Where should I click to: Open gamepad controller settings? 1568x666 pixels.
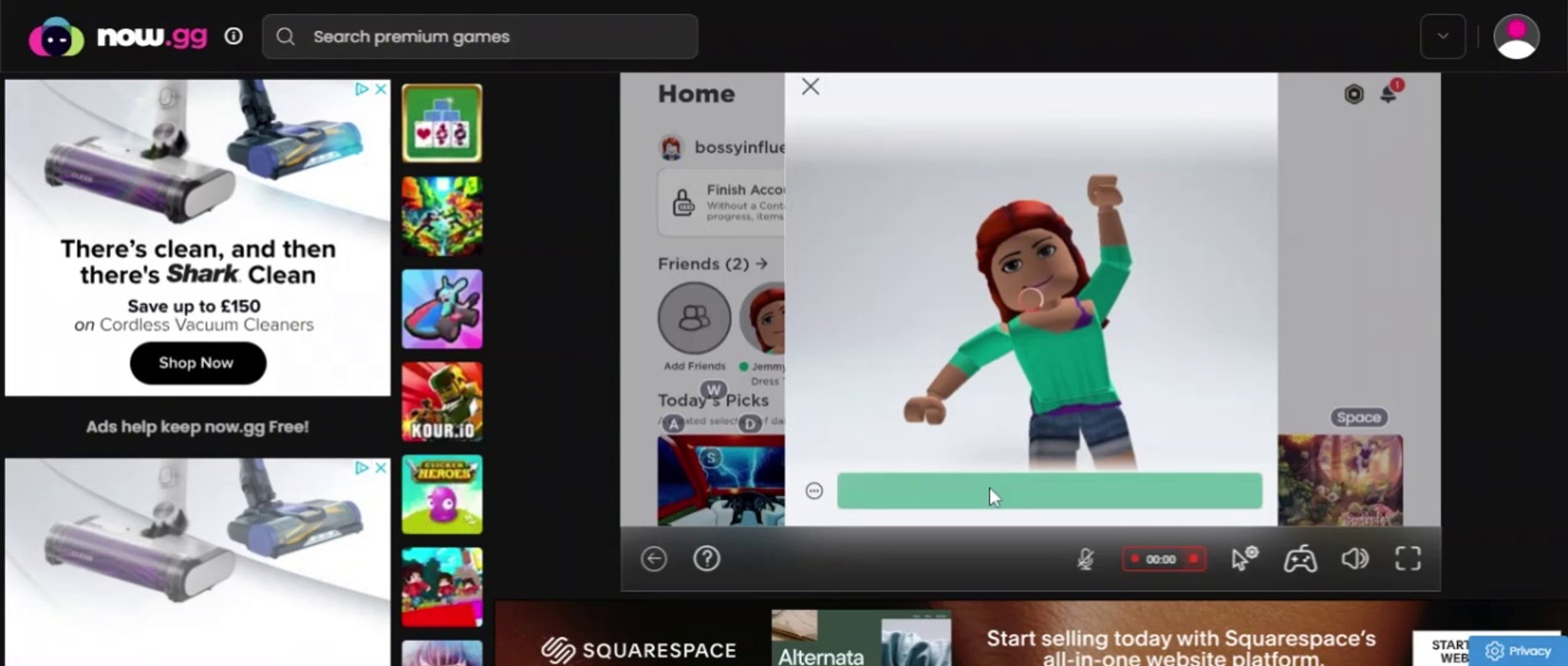[x=1301, y=559]
